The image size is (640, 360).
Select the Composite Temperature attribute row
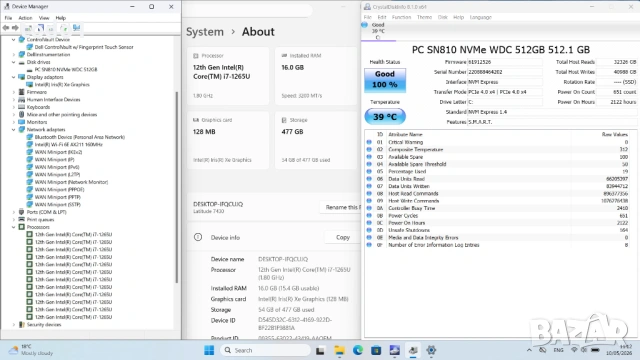click(x=497, y=149)
